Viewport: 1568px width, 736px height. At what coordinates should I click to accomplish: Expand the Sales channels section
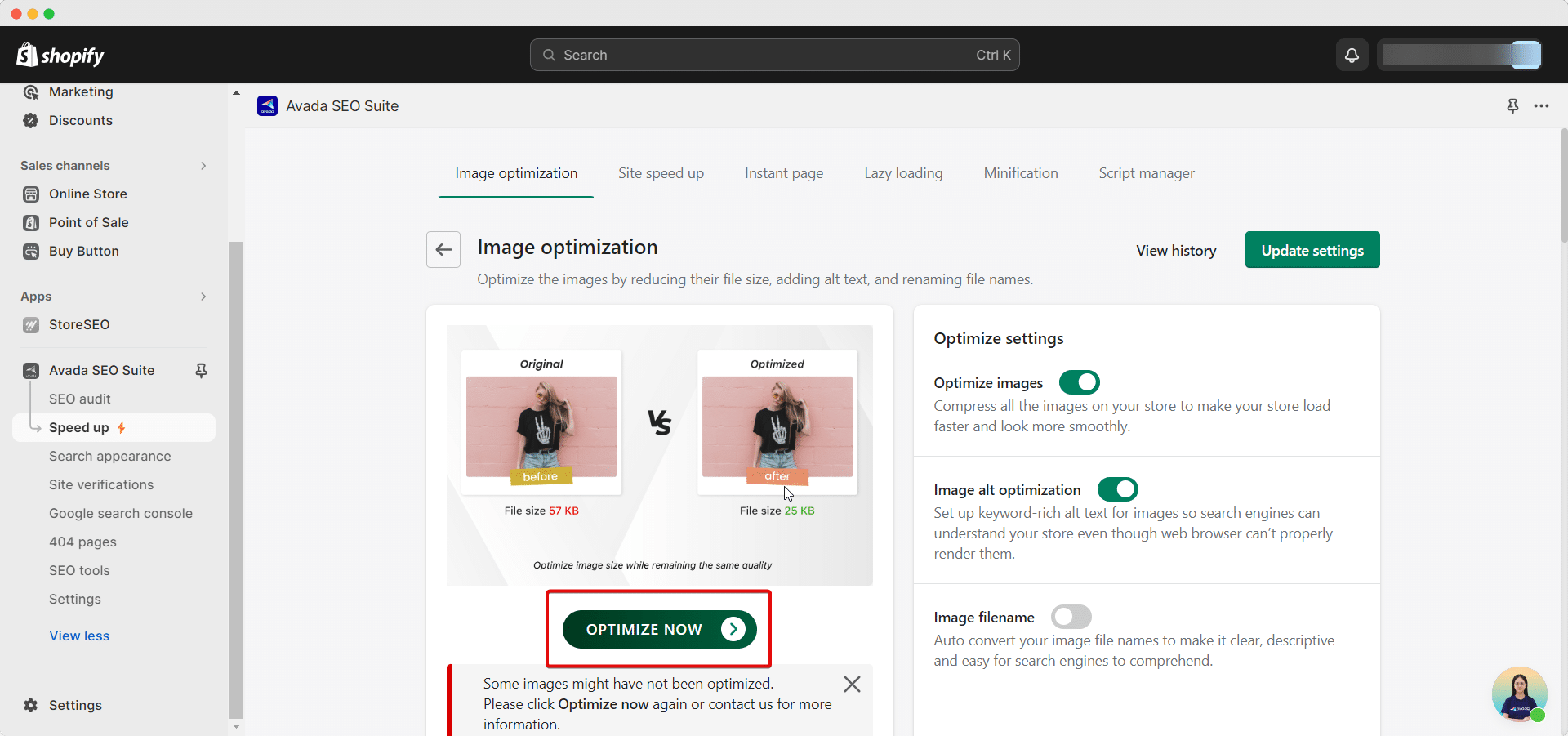pos(203,166)
